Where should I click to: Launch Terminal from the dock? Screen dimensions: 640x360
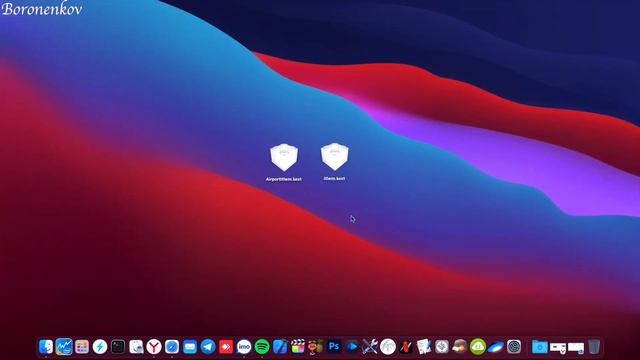(118, 347)
